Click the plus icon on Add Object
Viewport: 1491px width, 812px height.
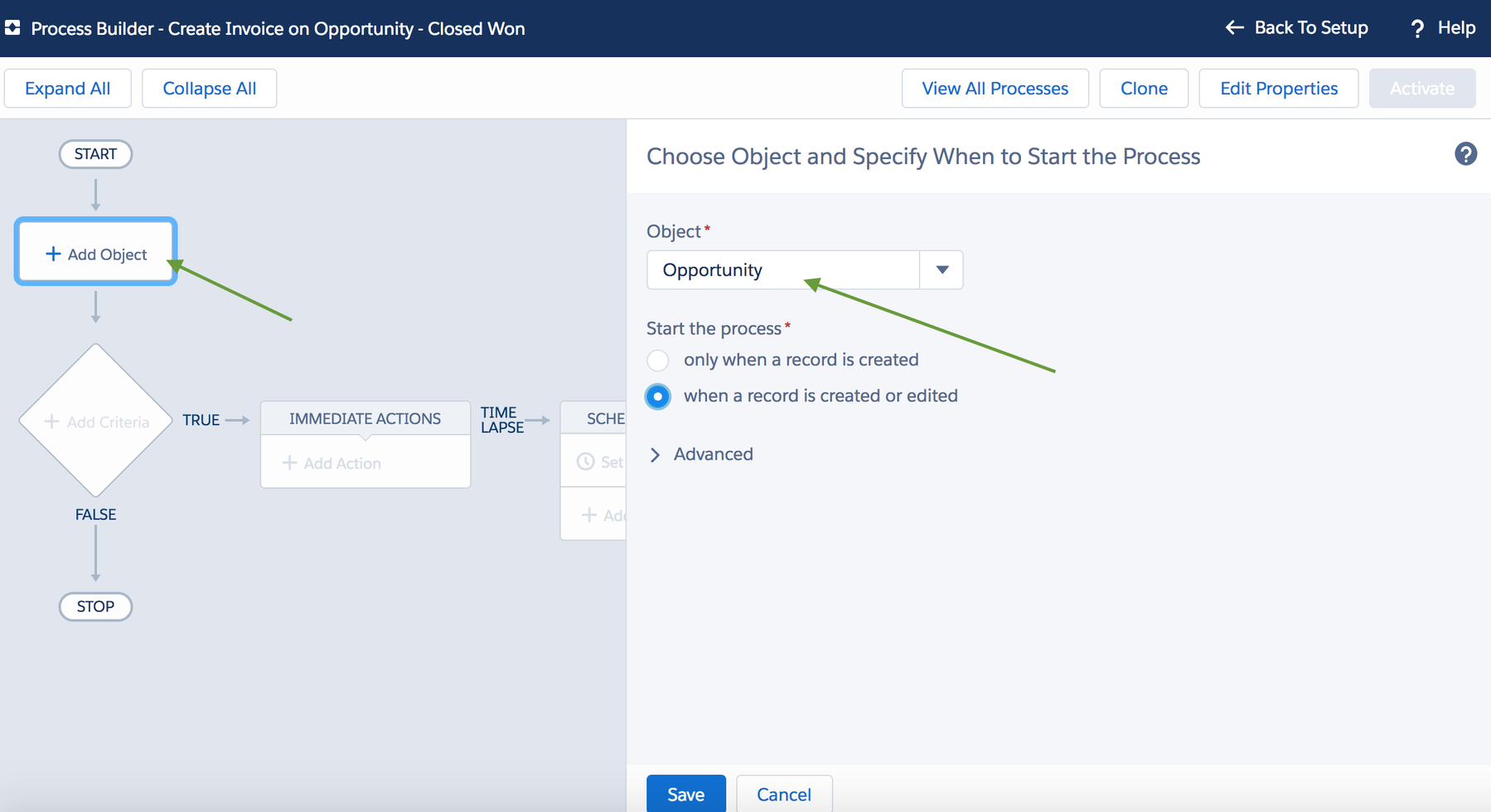pyautogui.click(x=53, y=254)
